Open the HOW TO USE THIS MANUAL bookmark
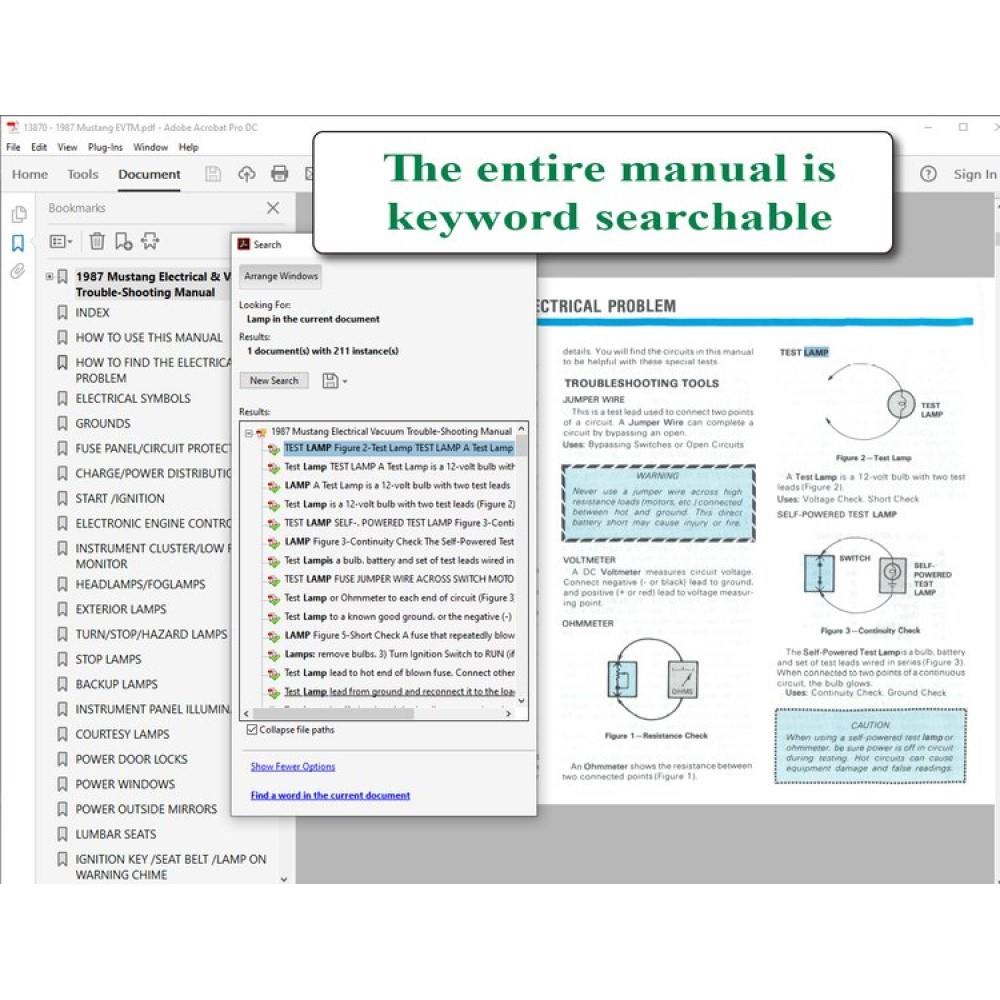Screen dimensions: 1000x1000 149,337
